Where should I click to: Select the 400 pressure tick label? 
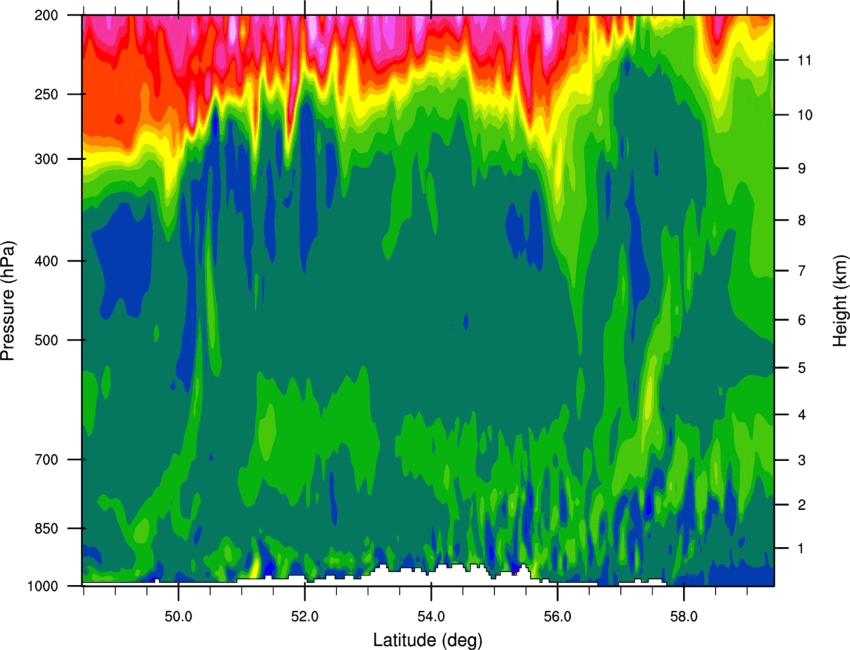[47, 261]
